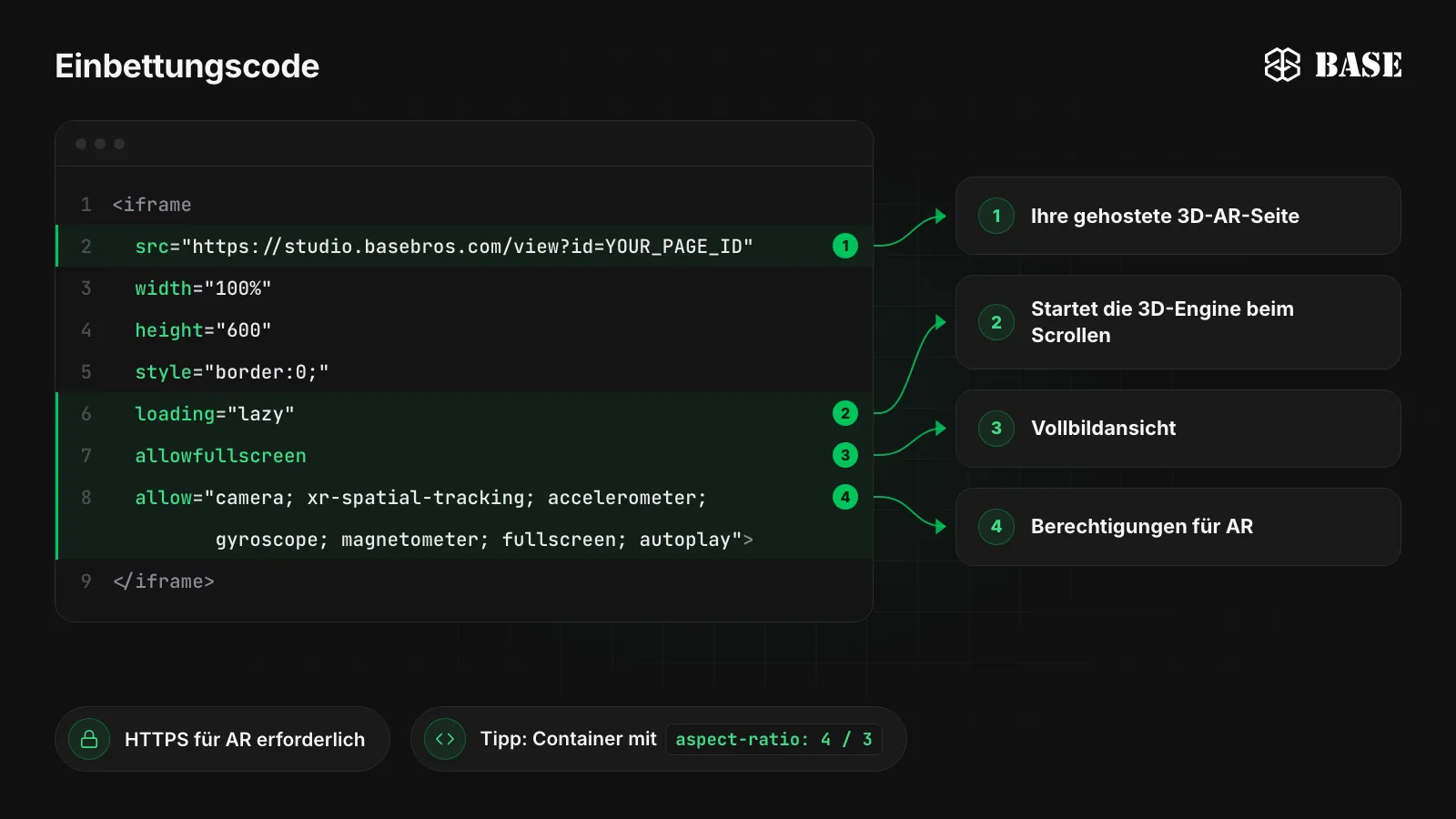Select the closing </iframe> tag
This screenshot has width=1456, height=819.
click(164, 581)
